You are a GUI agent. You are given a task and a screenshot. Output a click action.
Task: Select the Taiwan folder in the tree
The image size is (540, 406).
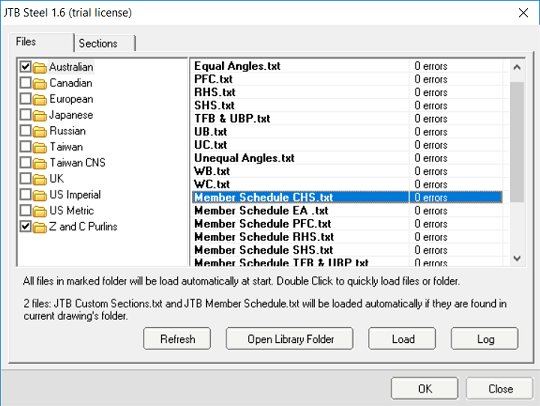(x=66, y=147)
